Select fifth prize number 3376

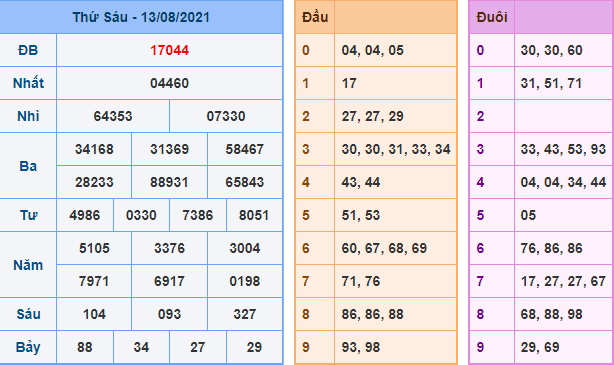(170, 248)
